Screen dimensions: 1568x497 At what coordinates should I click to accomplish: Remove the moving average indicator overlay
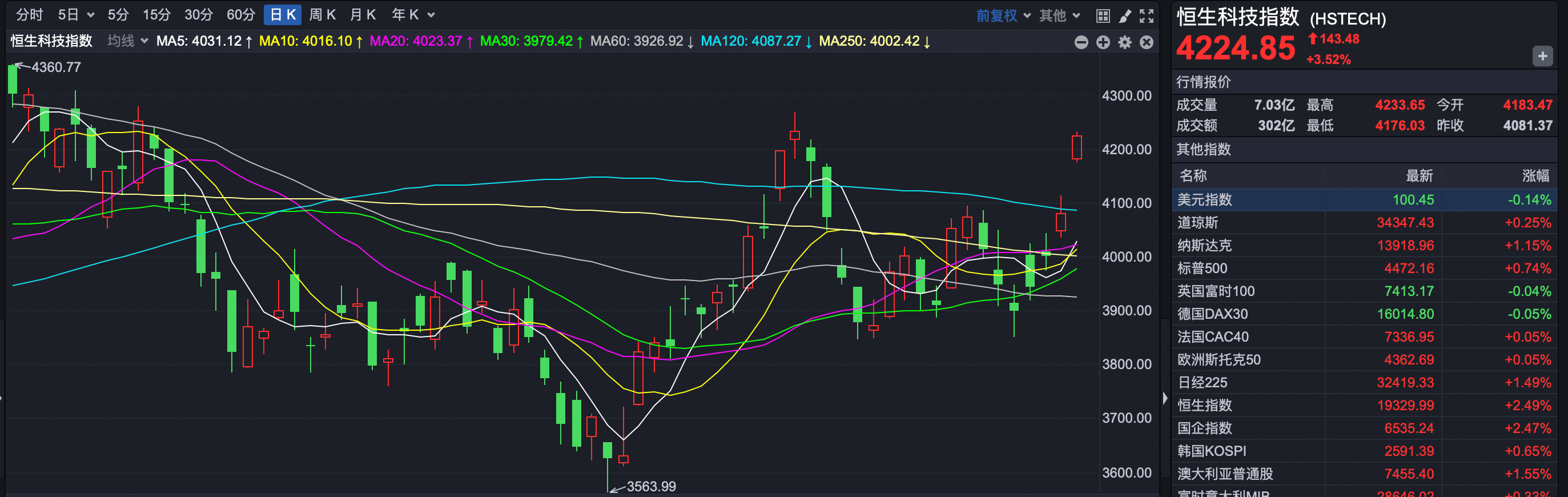tap(1146, 42)
